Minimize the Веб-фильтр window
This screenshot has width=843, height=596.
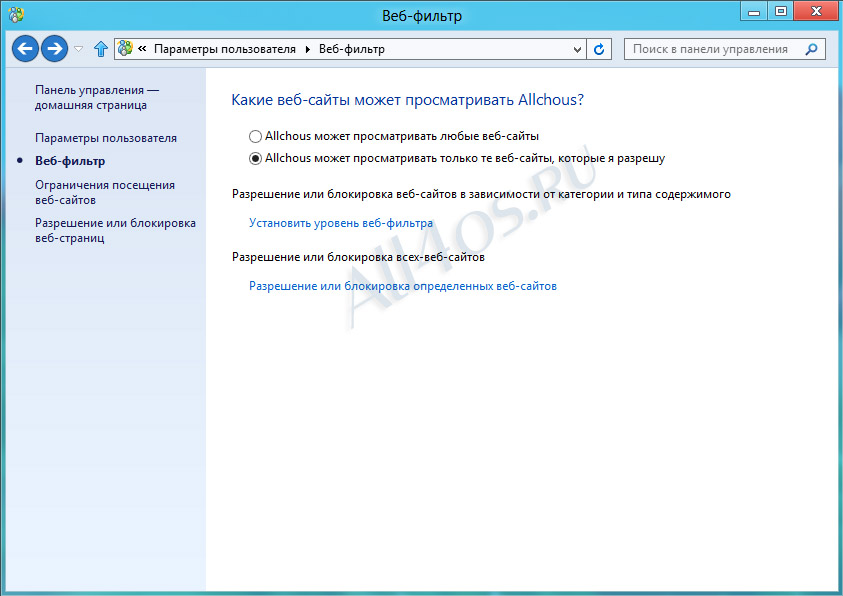(754, 12)
